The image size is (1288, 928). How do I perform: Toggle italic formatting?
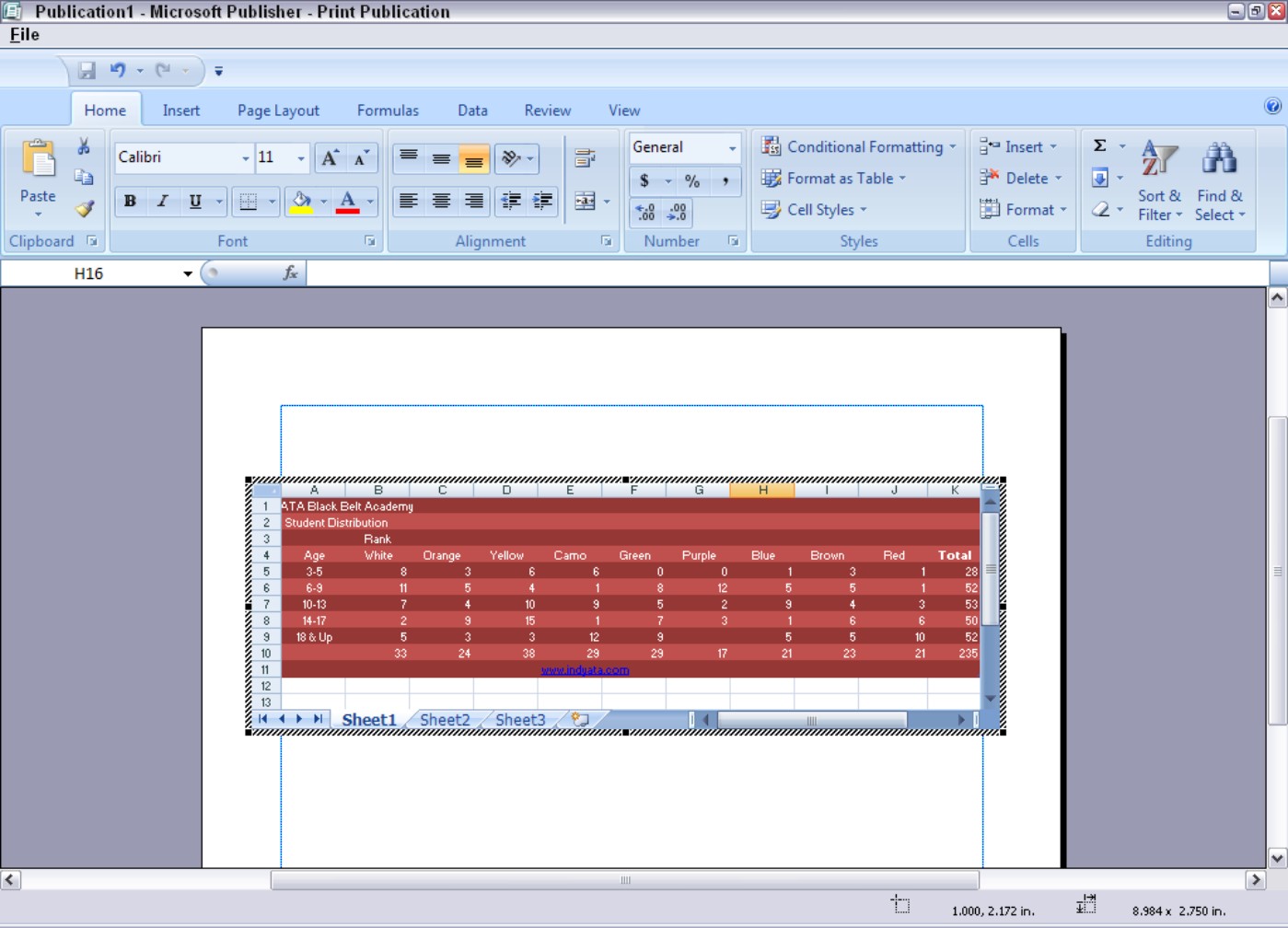[162, 201]
